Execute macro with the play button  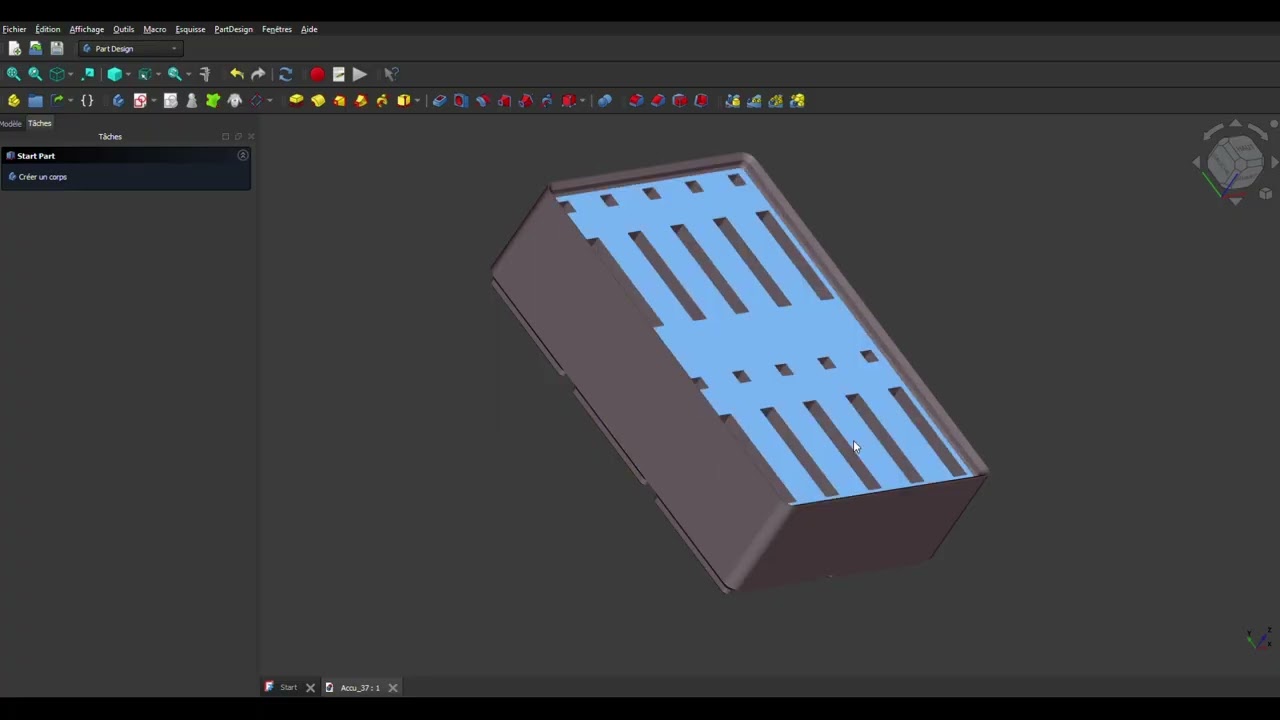tap(360, 74)
